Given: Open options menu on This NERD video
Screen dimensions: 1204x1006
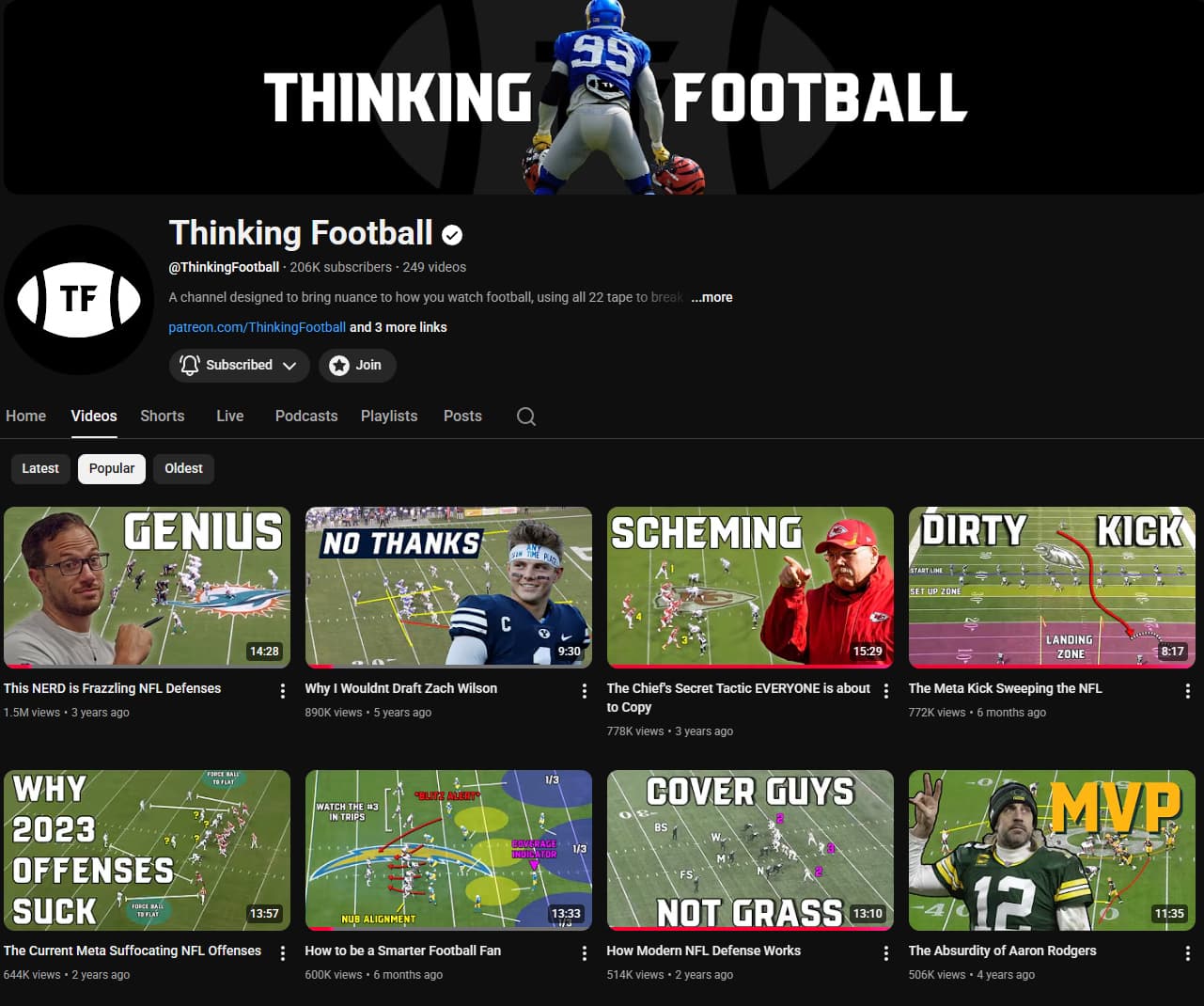Looking at the screenshot, I should click(282, 691).
